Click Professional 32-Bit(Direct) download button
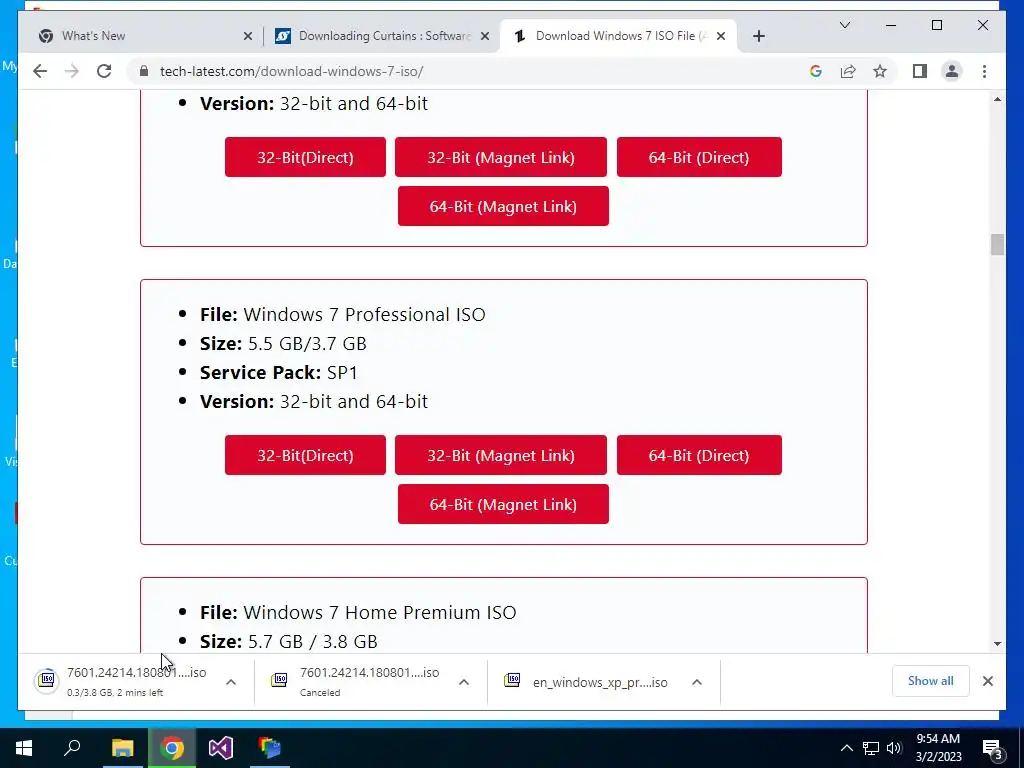1024x768 pixels. click(305, 455)
